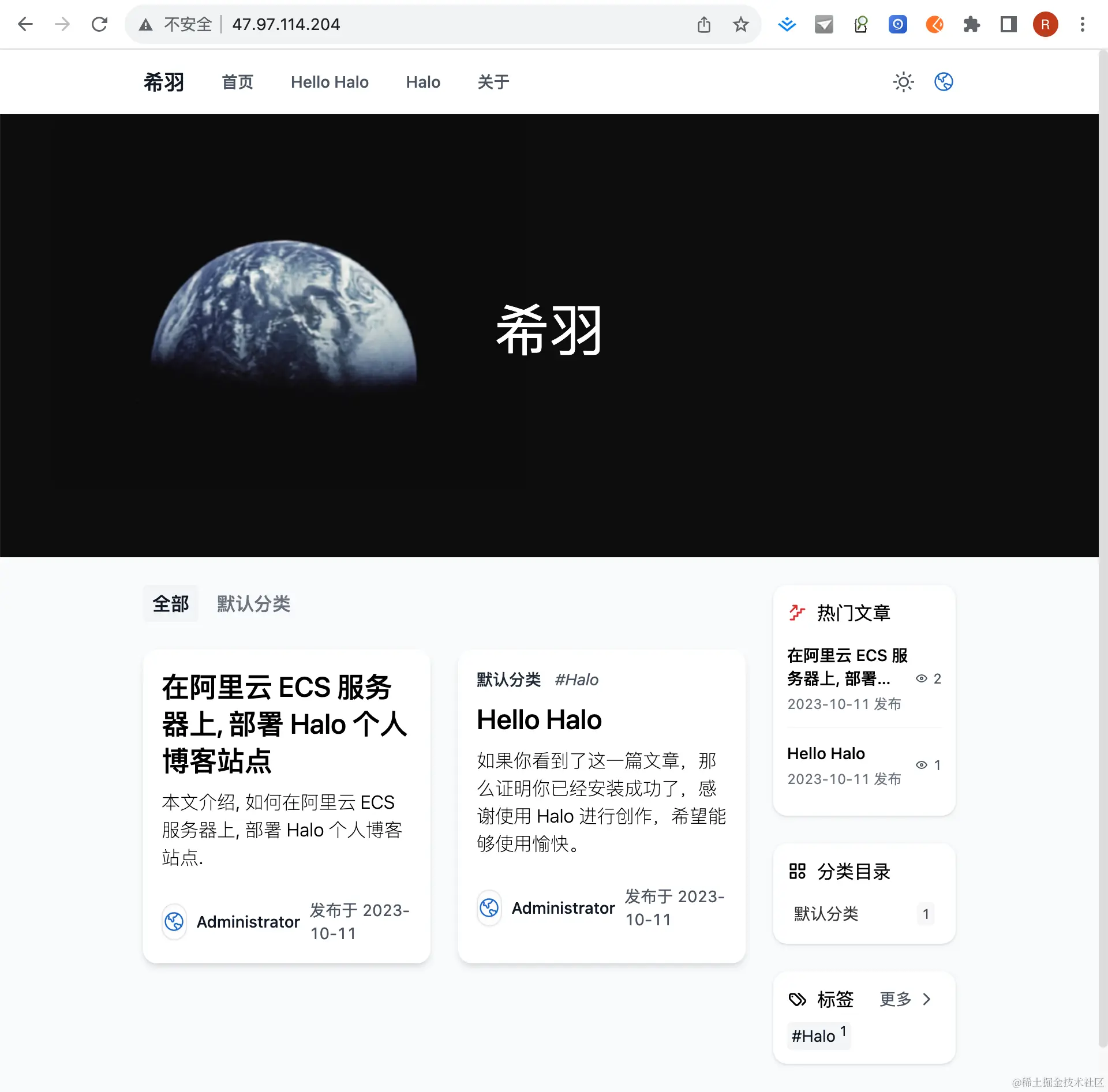Click the share icon in address bar

pos(703,24)
